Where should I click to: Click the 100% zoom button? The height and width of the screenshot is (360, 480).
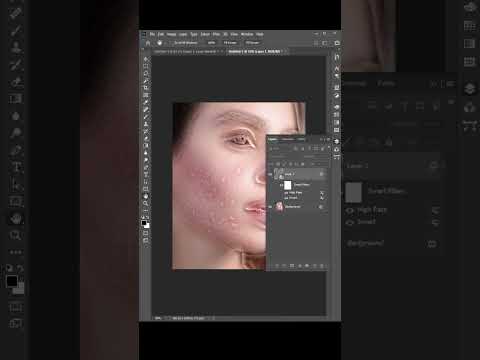click(212, 43)
